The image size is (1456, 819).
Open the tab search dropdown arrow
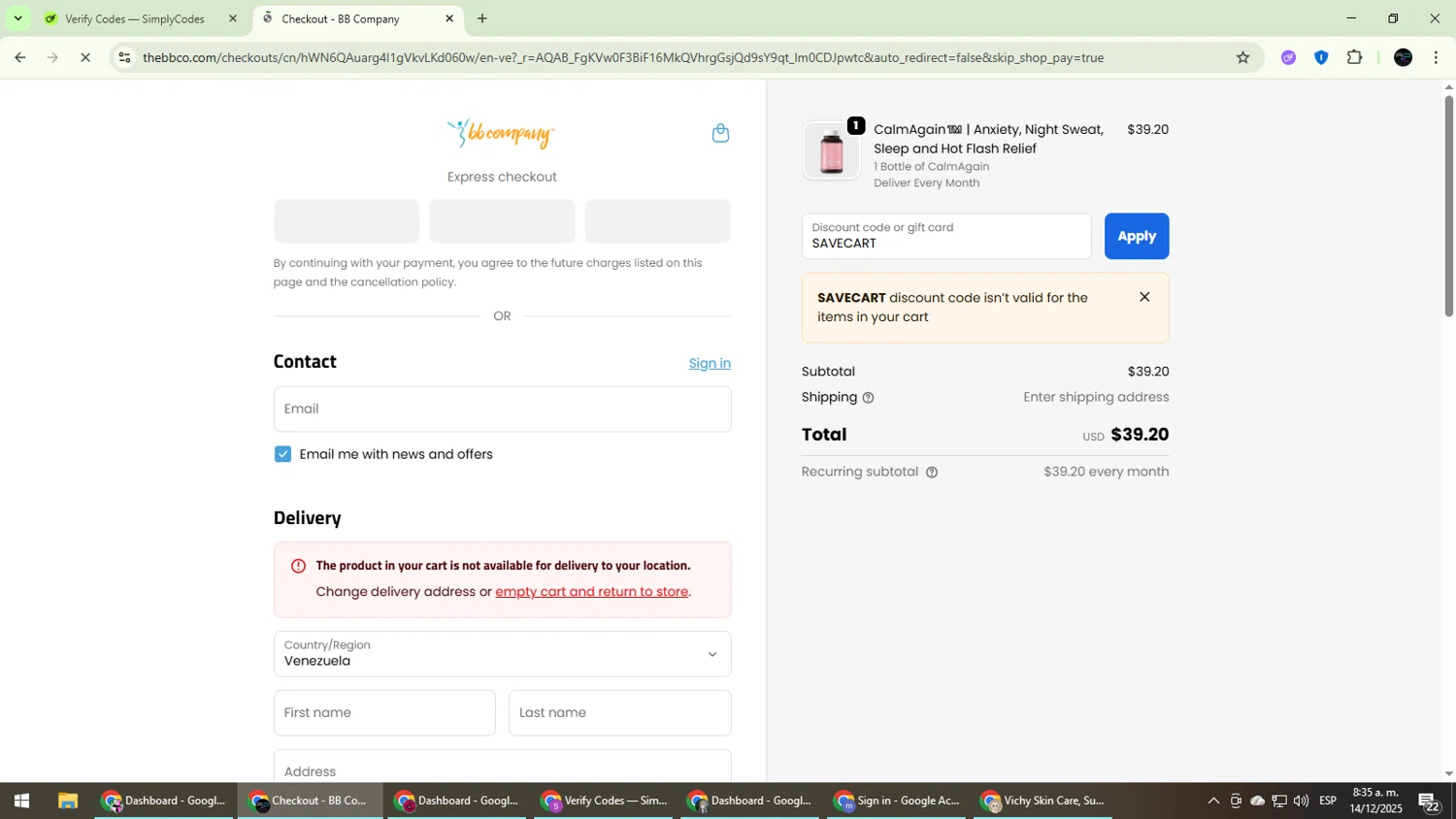tap(17, 18)
